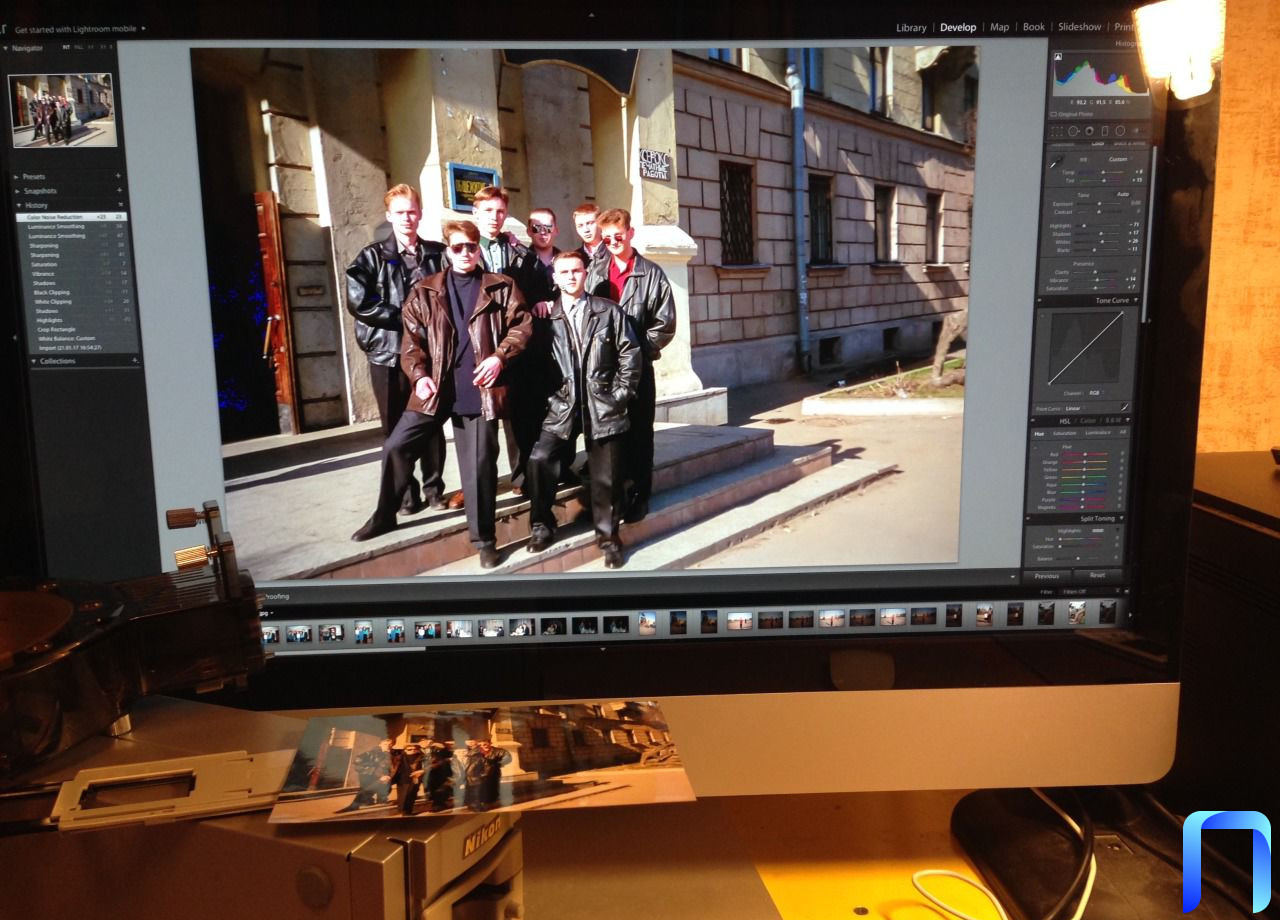
Task: Select the Graduated Filter tool icon
Action: 1105,131
